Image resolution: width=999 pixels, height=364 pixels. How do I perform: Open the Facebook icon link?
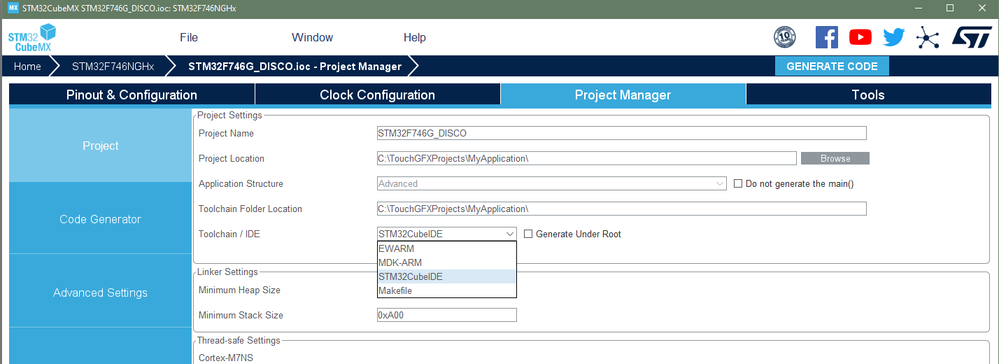[826, 38]
